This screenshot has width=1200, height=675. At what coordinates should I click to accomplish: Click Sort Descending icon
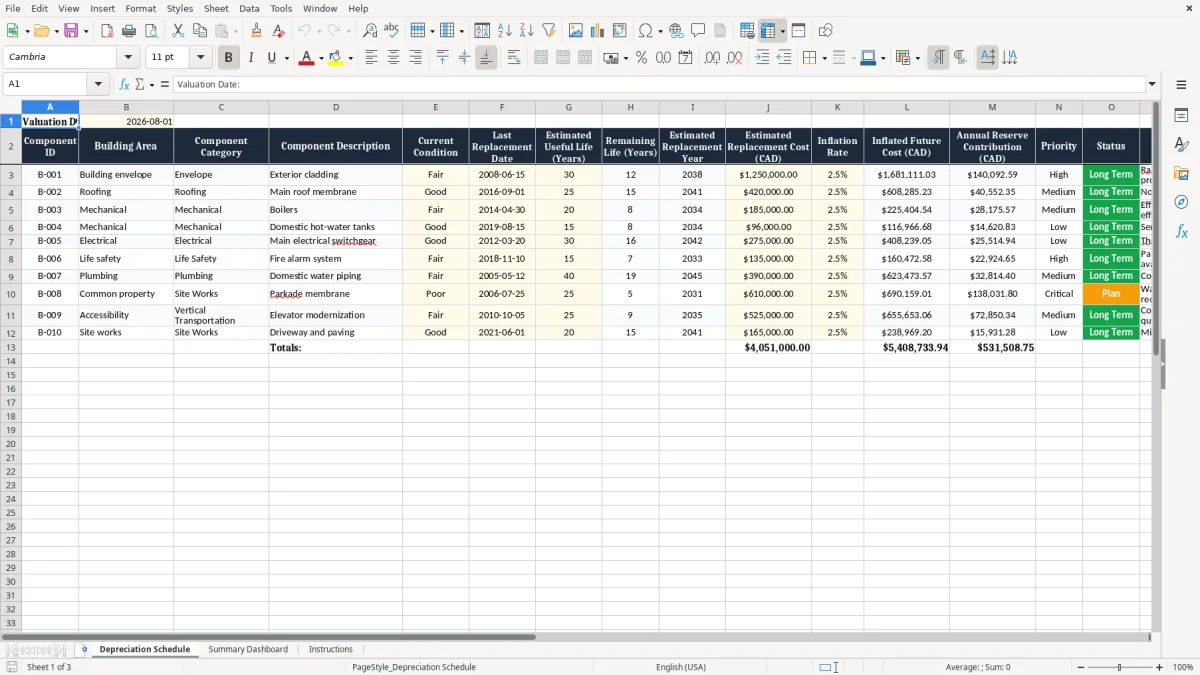pyautogui.click(x=526, y=31)
